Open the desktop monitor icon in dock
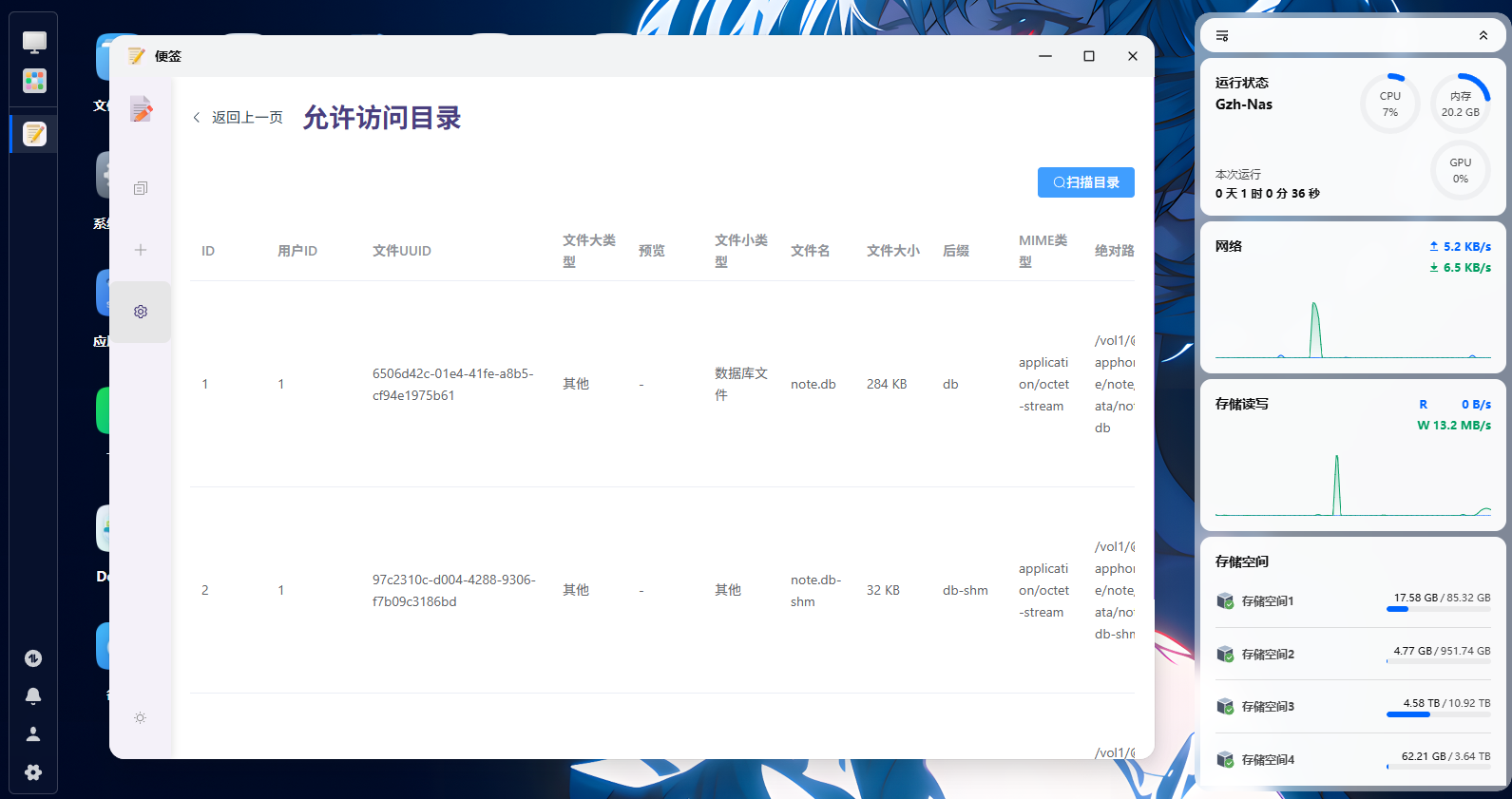Image resolution: width=1512 pixels, height=799 pixels. [x=34, y=42]
